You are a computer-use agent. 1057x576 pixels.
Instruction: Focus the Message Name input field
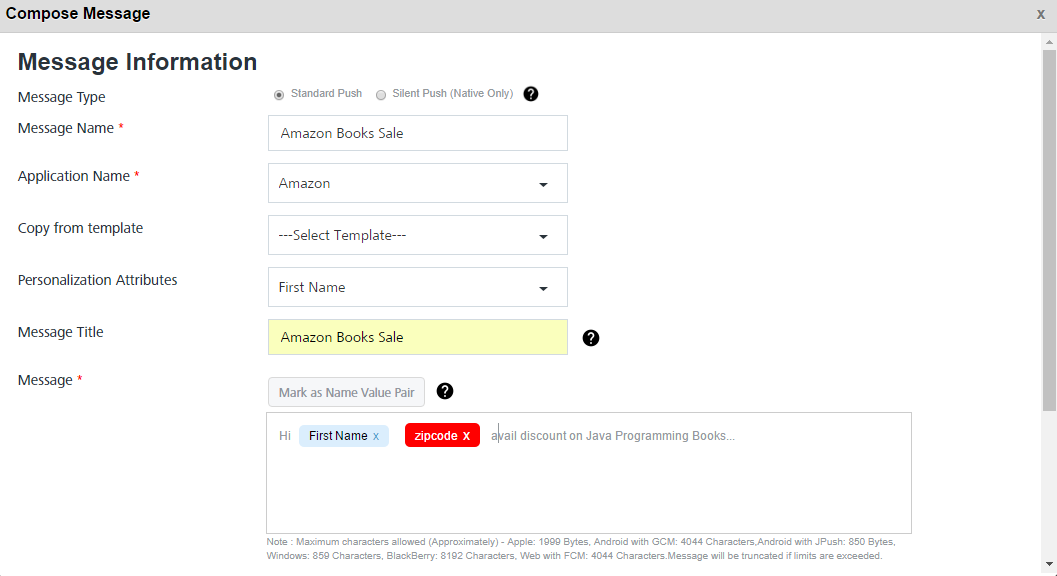coord(417,133)
